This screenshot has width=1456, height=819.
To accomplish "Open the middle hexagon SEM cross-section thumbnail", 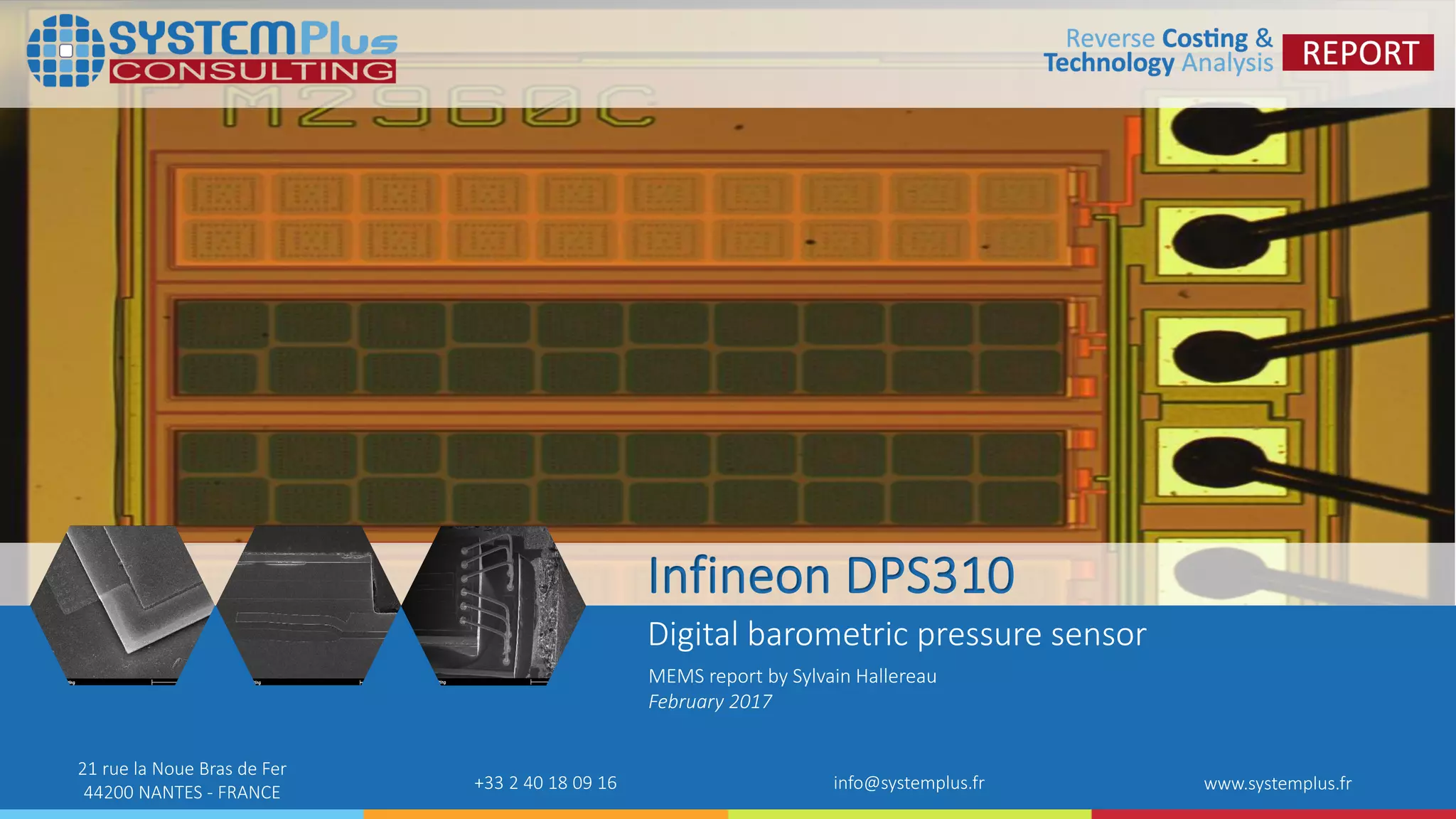I will [x=308, y=605].
